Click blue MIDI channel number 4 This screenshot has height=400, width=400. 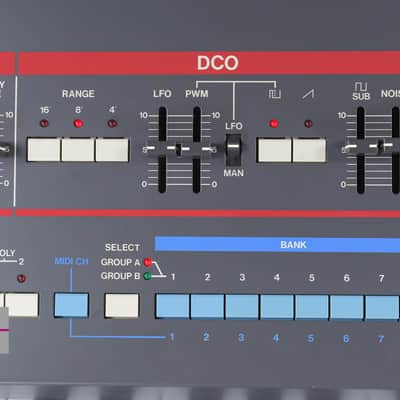276,338
